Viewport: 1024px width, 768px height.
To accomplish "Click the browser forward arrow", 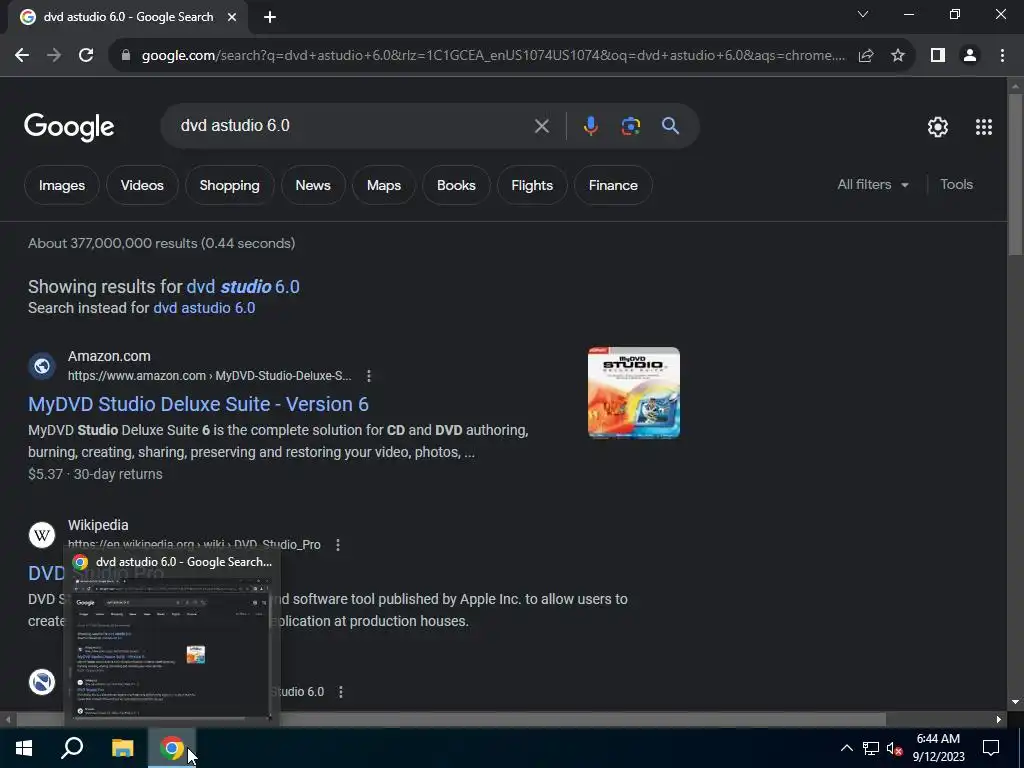I will [54, 56].
